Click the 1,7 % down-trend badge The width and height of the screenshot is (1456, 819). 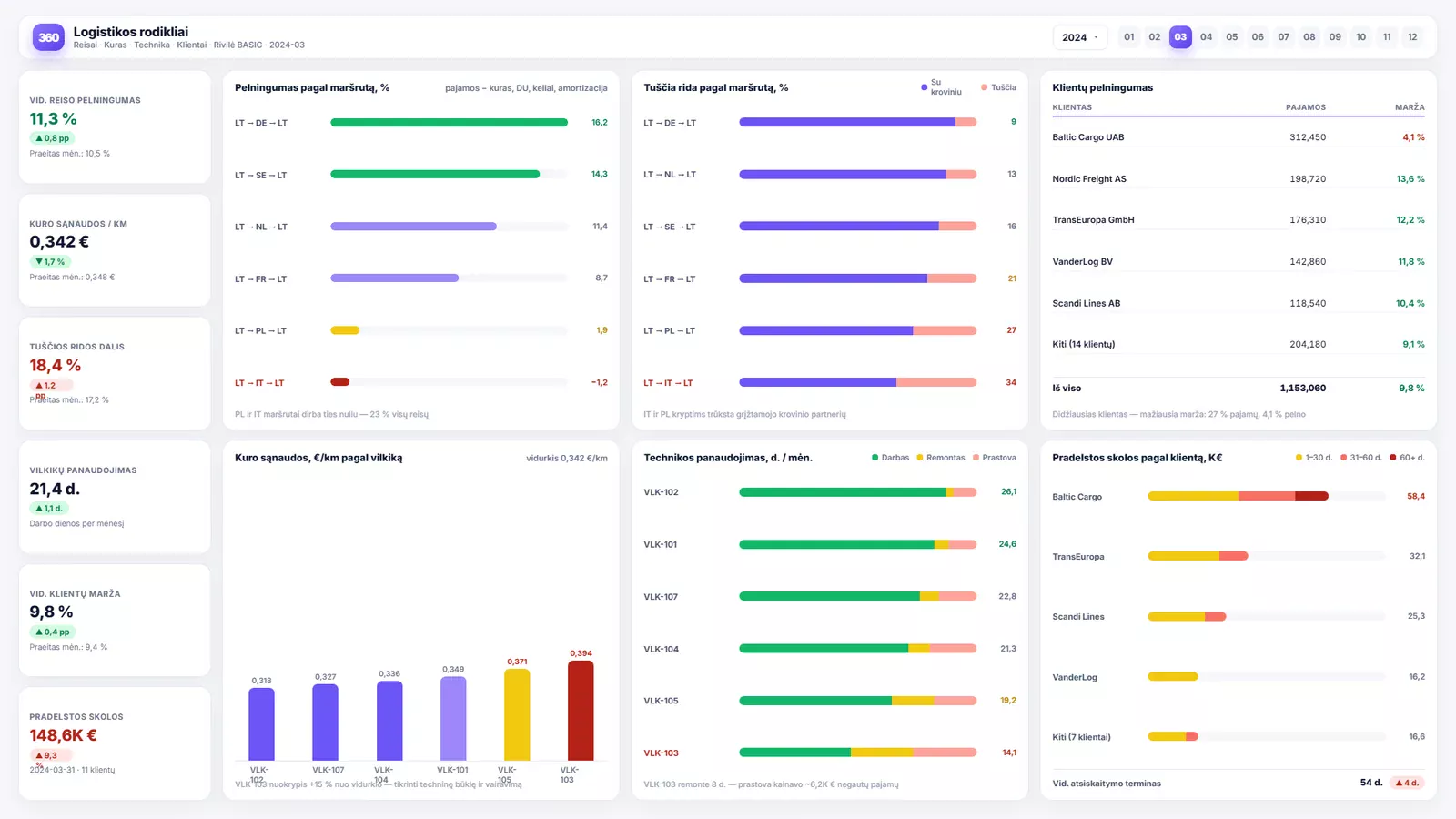tap(50, 262)
